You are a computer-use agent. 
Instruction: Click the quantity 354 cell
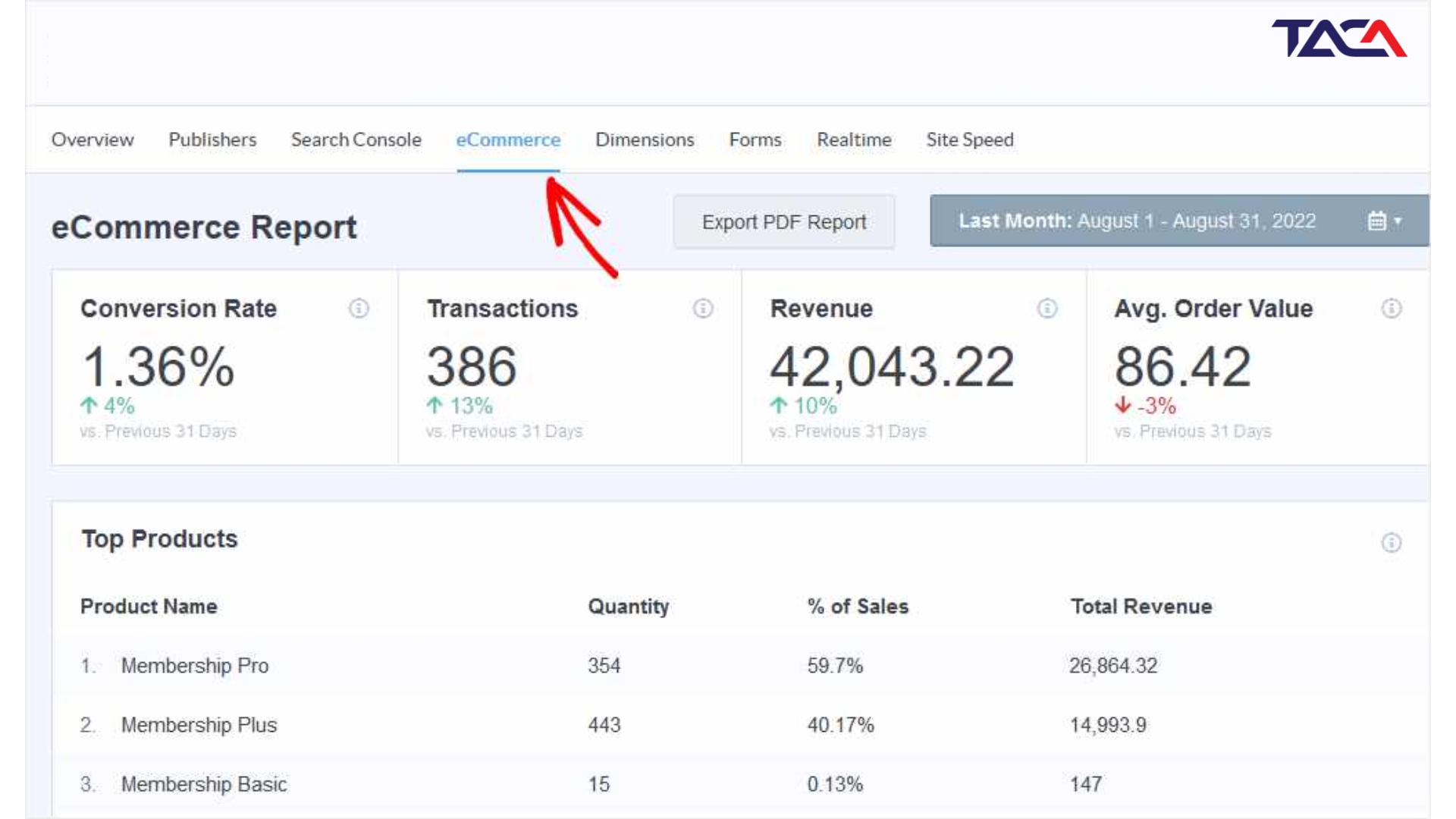[x=604, y=666]
